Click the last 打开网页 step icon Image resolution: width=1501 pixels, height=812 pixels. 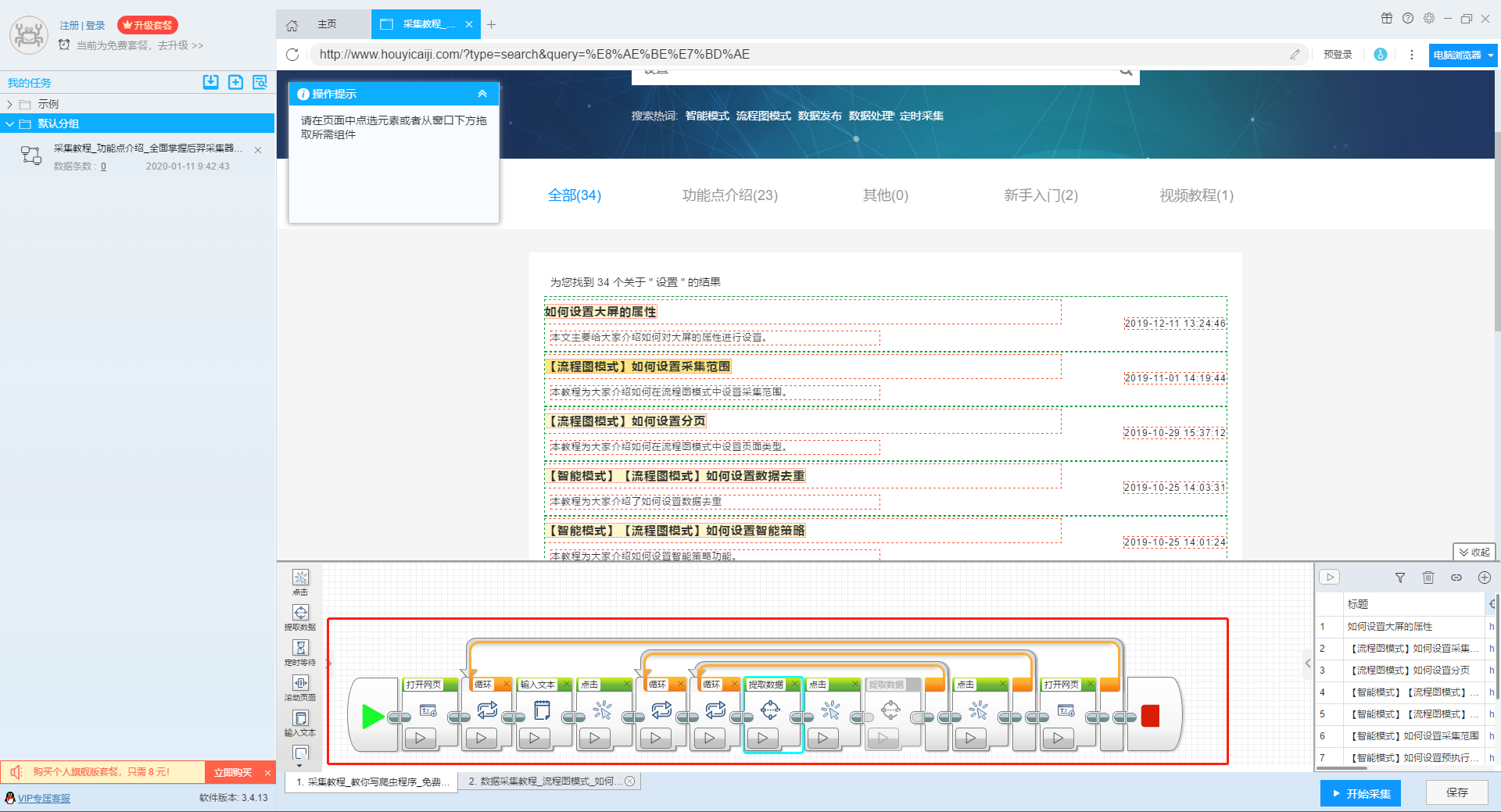[x=1066, y=710]
